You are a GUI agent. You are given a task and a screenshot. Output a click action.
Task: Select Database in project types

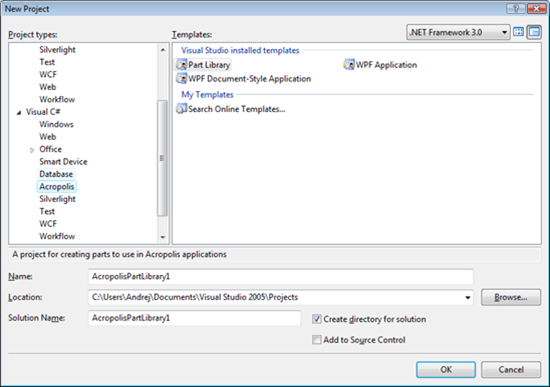(56, 174)
